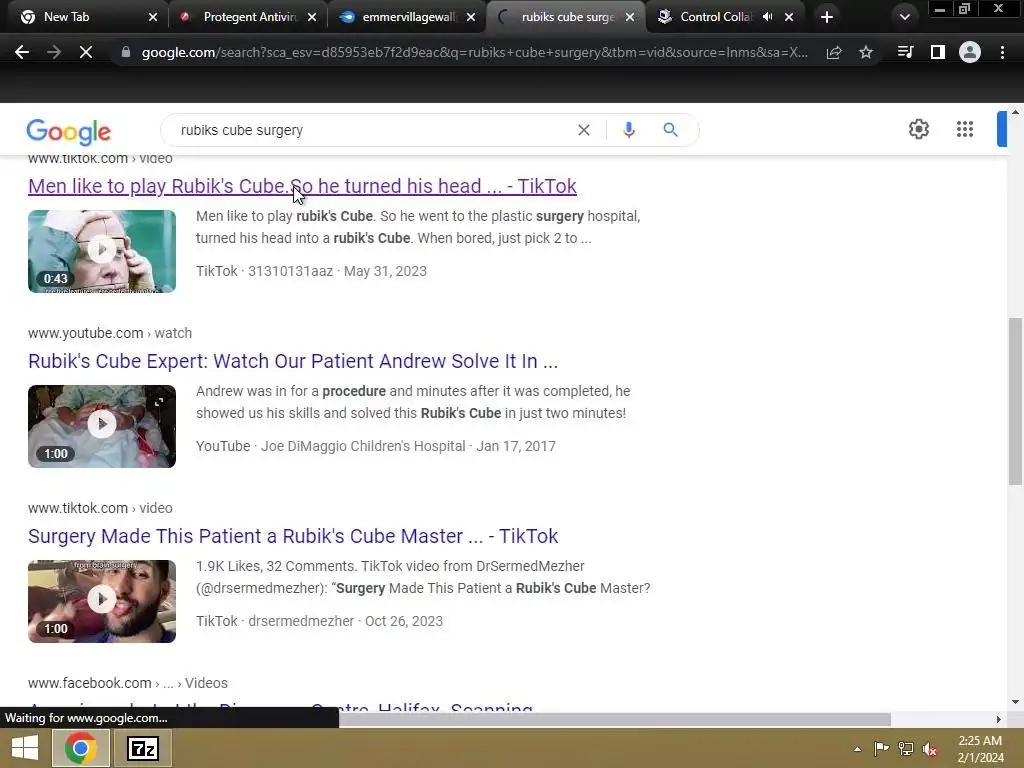Open 'Surgery Made This Patient a Rubik's Cube Master' link
1024x768 pixels.
(x=293, y=536)
